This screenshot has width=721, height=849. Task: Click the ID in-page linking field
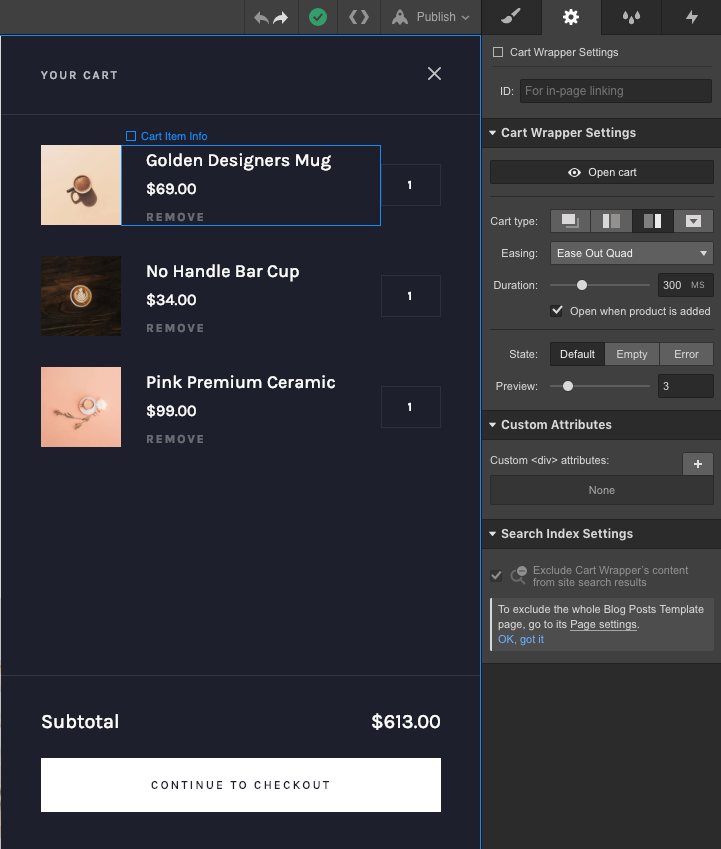pyautogui.click(x=616, y=91)
